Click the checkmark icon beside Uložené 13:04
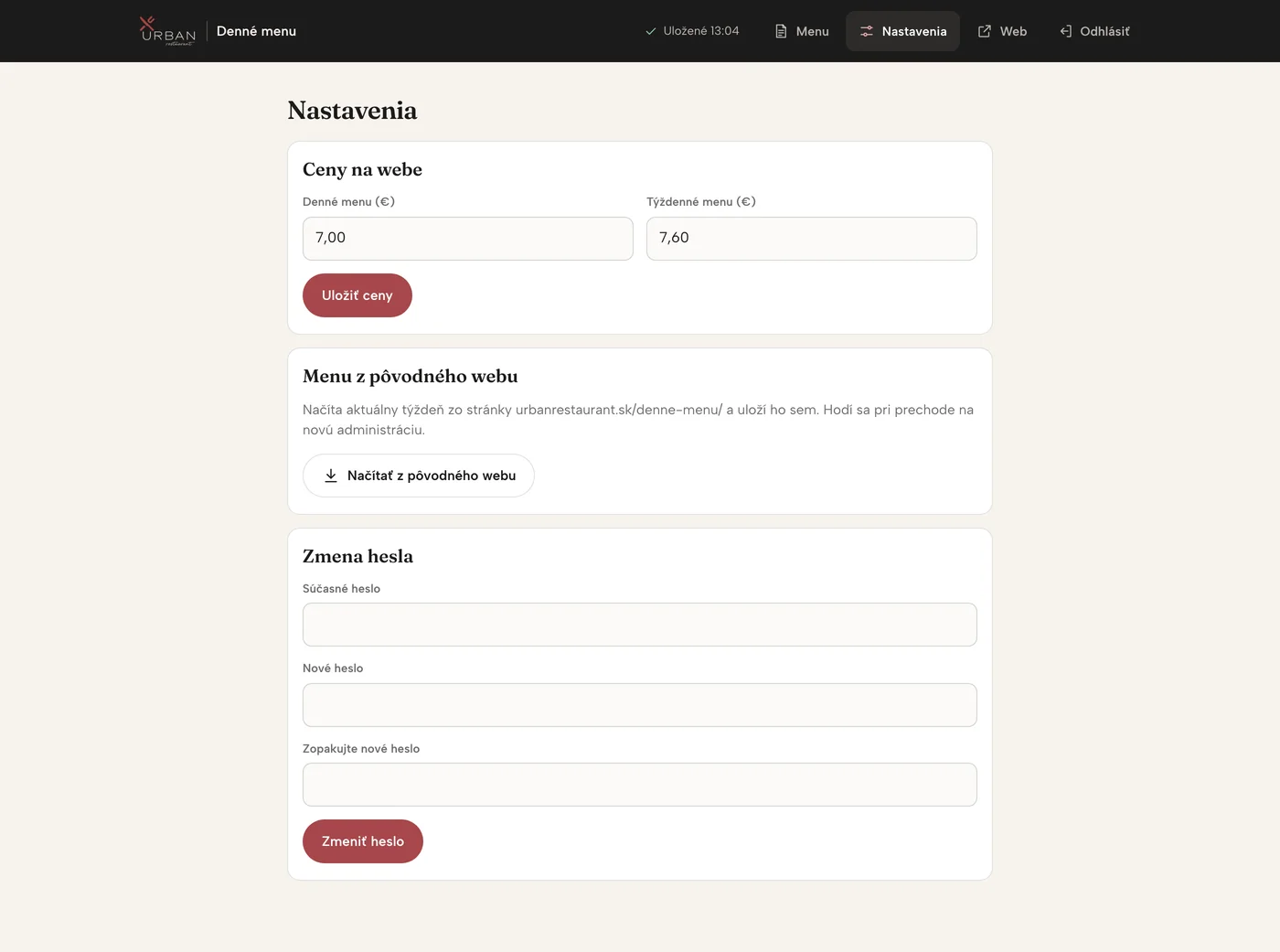 pyautogui.click(x=651, y=31)
